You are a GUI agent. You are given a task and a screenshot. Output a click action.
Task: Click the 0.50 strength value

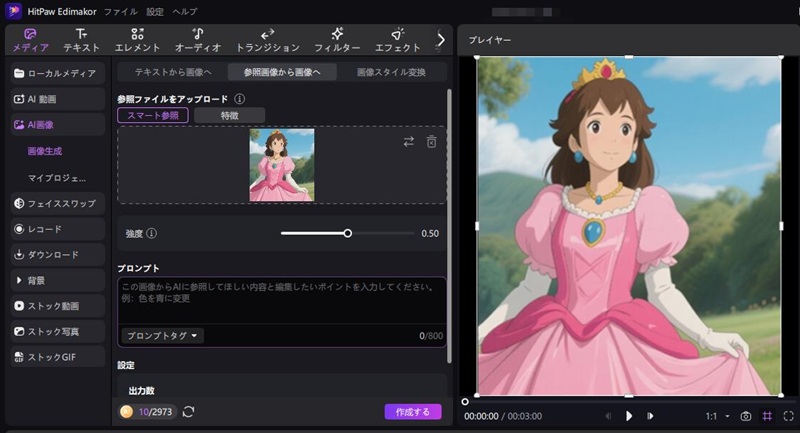click(x=430, y=233)
